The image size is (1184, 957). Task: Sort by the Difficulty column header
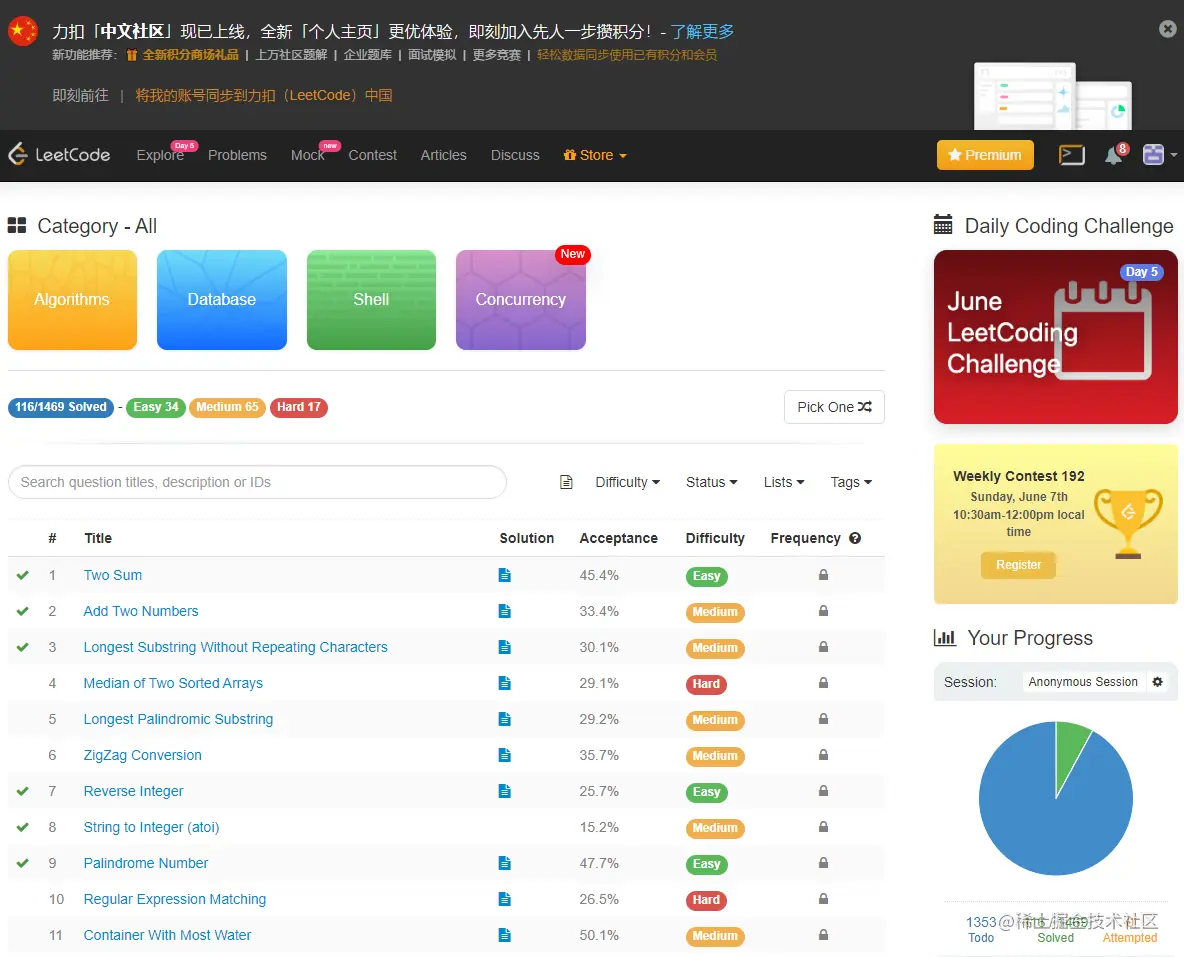[715, 538]
